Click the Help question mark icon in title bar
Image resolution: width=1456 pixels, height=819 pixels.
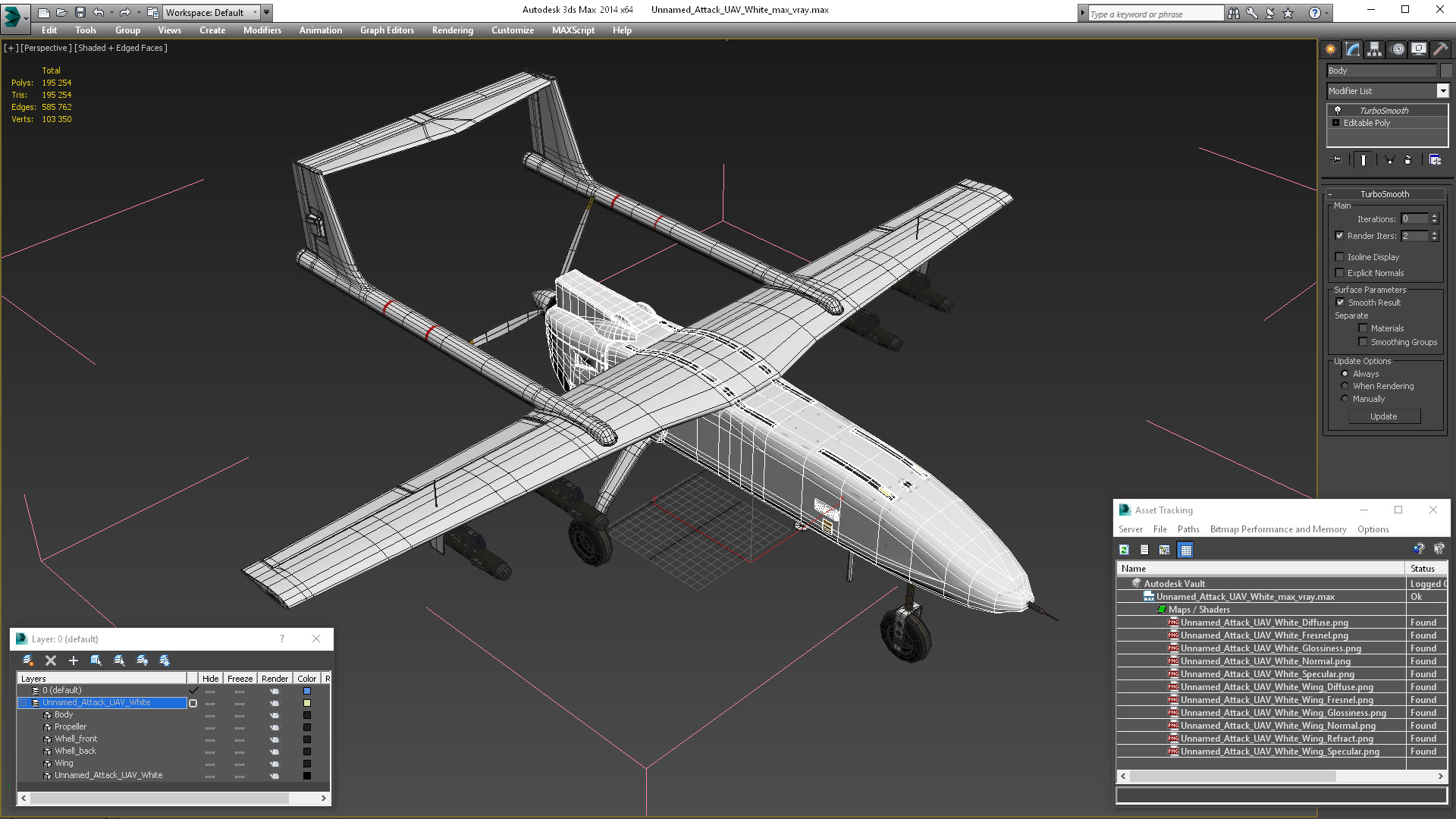pos(1315,13)
